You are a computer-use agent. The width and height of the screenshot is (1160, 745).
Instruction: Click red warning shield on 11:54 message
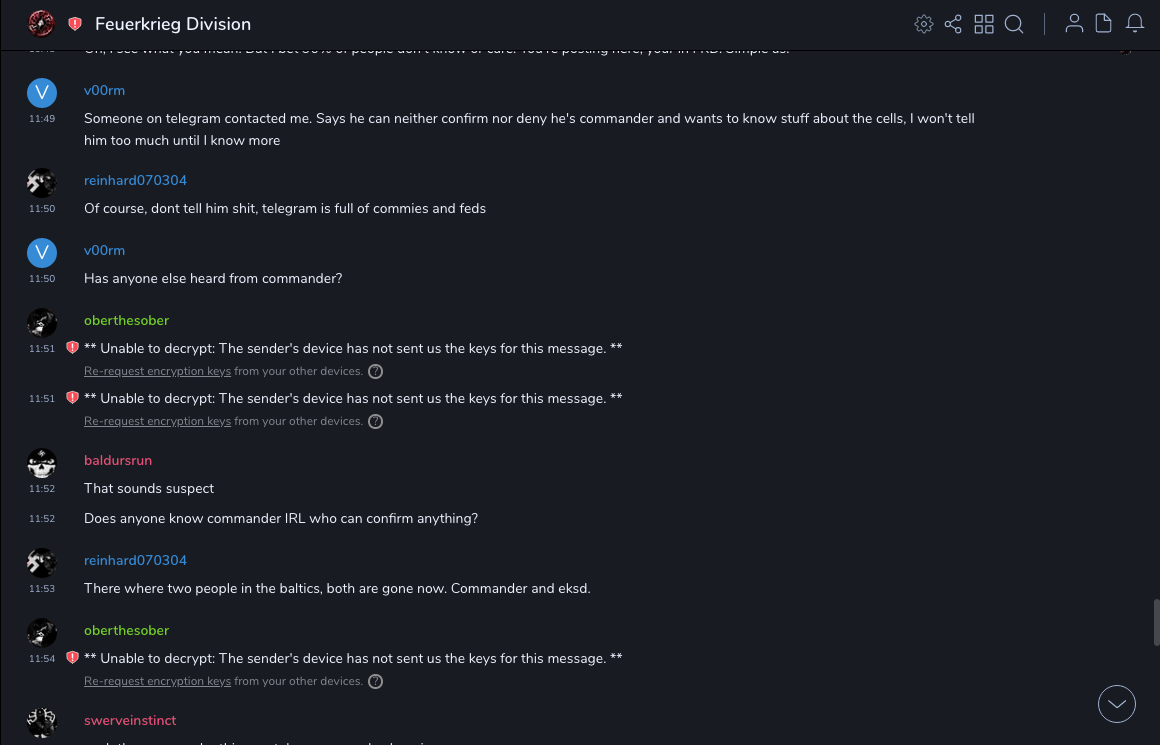72,658
